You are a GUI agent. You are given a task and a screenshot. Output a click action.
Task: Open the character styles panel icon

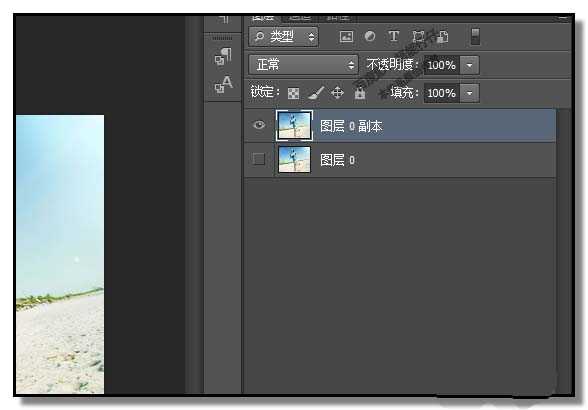[224, 84]
